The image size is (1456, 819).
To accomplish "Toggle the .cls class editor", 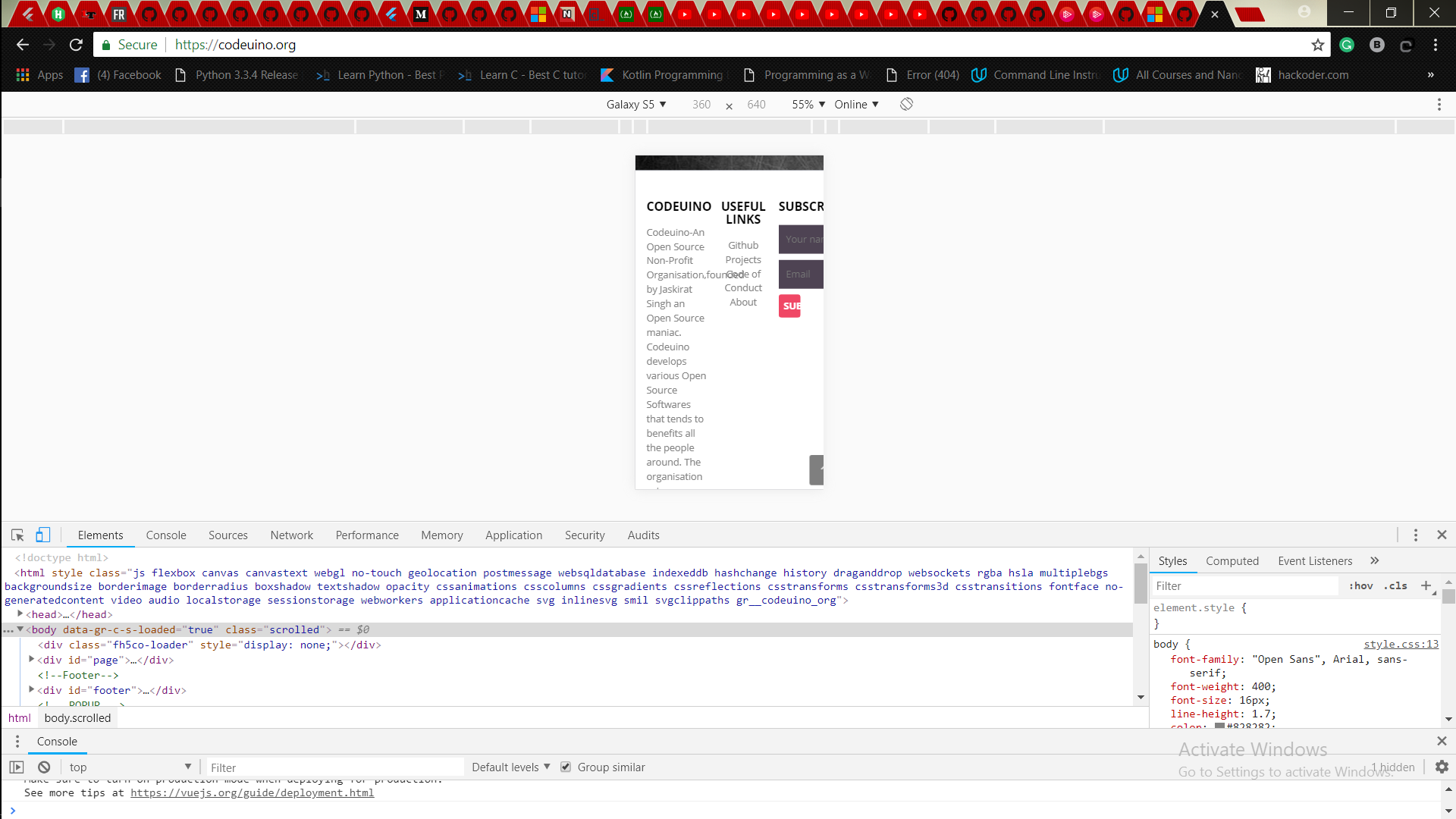I will coord(1395,586).
